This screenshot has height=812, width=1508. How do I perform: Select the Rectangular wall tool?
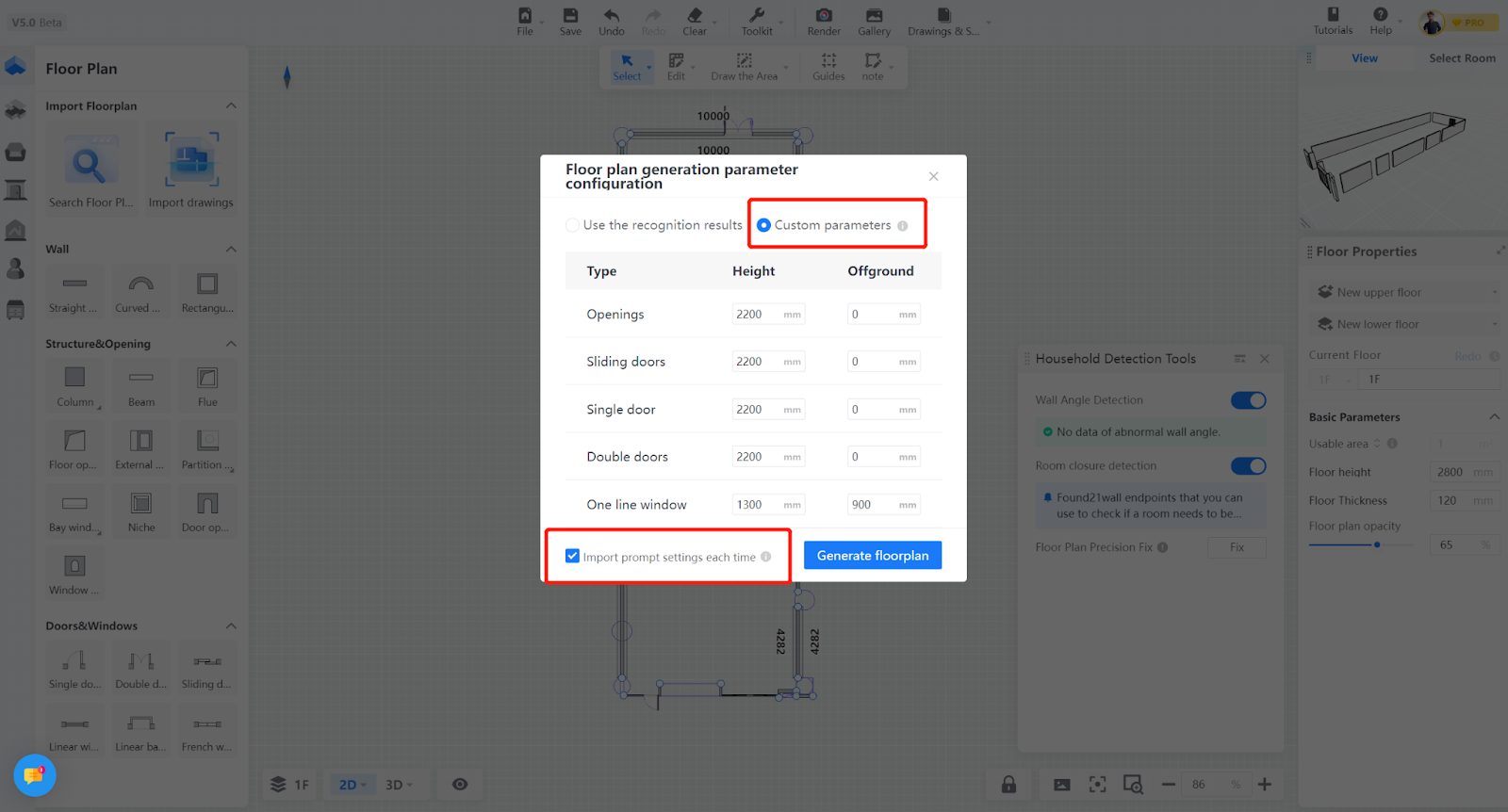pos(207,293)
